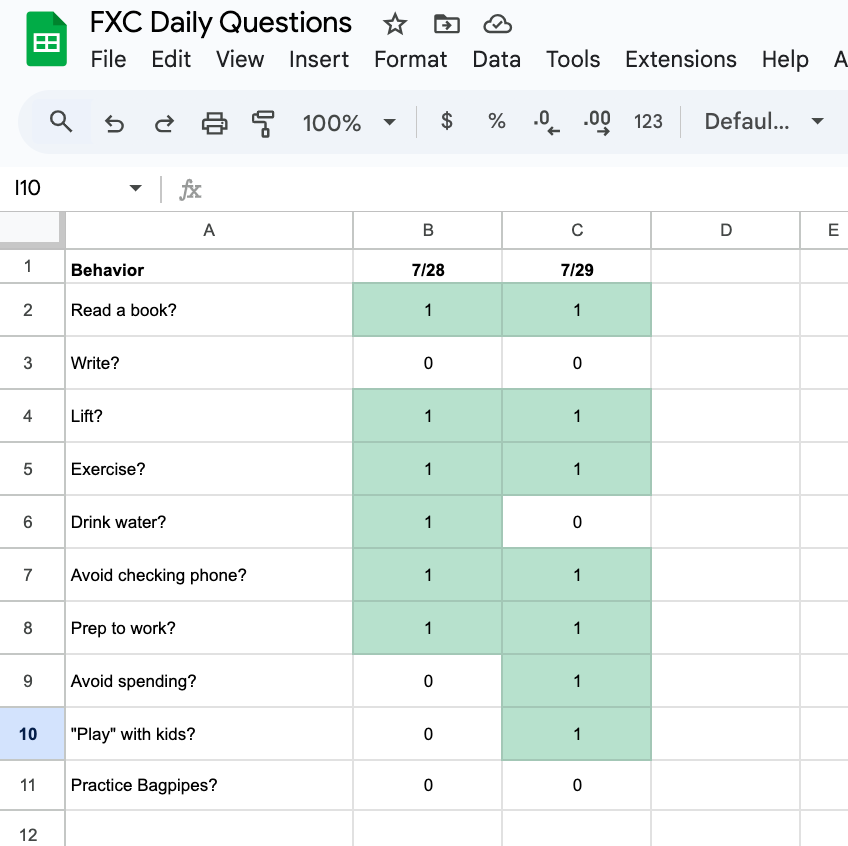Open the Tools menu
The height and width of the screenshot is (846, 848).
(x=573, y=59)
